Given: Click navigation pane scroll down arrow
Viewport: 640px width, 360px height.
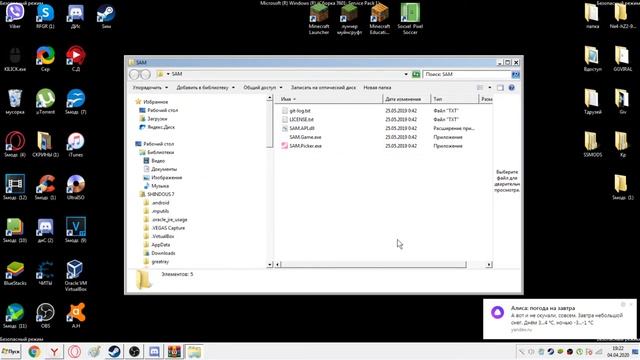Looking at the screenshot, I should 270,264.
